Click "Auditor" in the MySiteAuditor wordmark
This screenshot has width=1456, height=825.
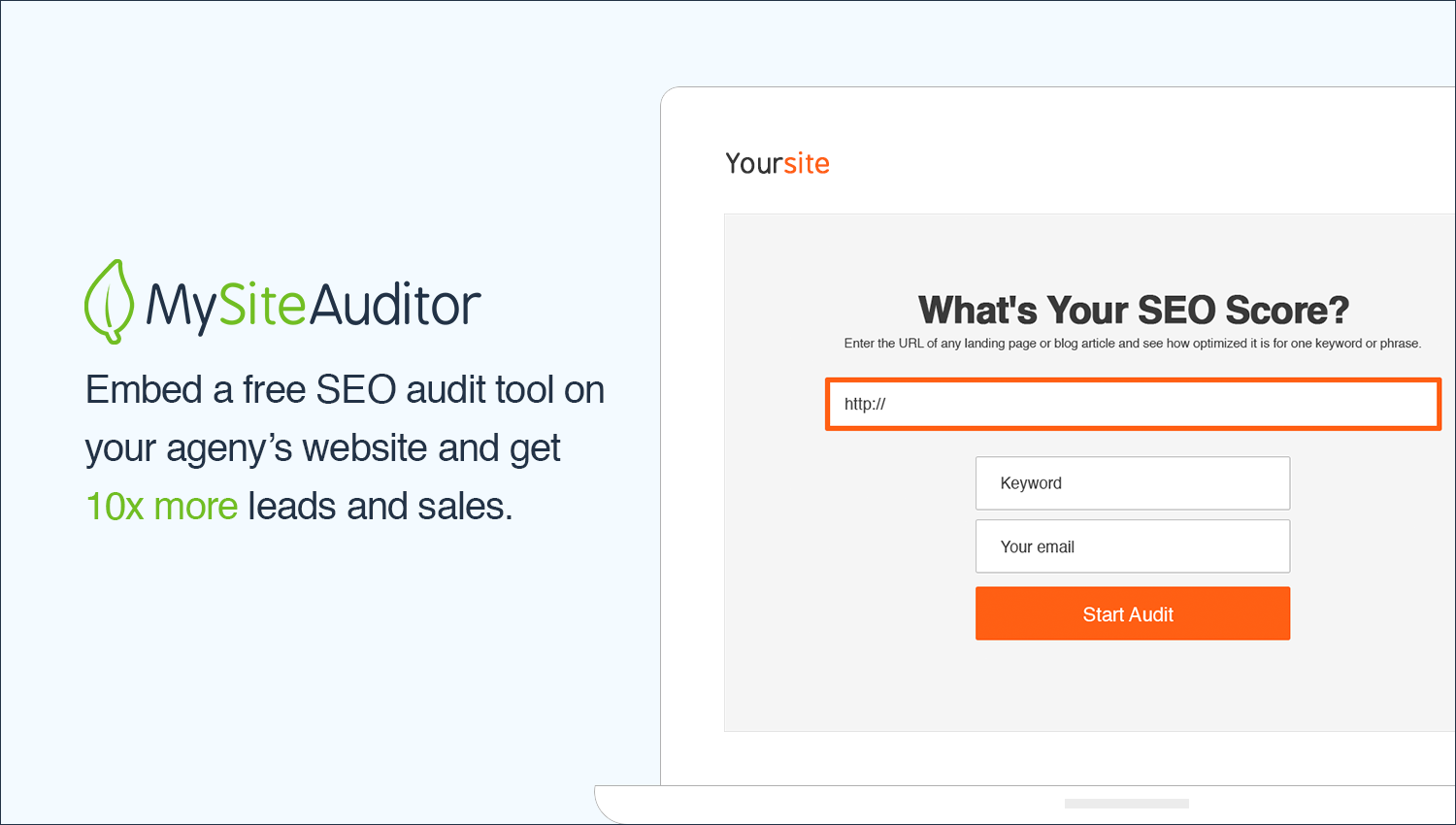pyautogui.click(x=395, y=304)
